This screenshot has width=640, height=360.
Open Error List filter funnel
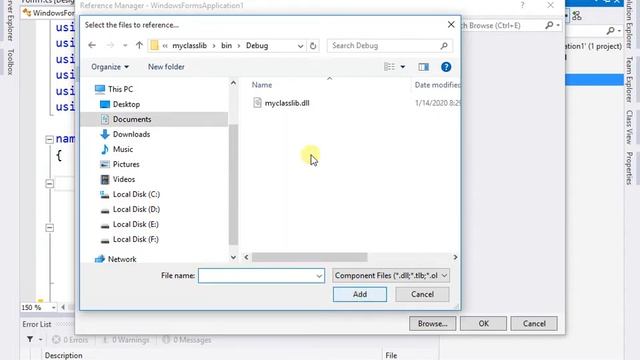click(30, 339)
